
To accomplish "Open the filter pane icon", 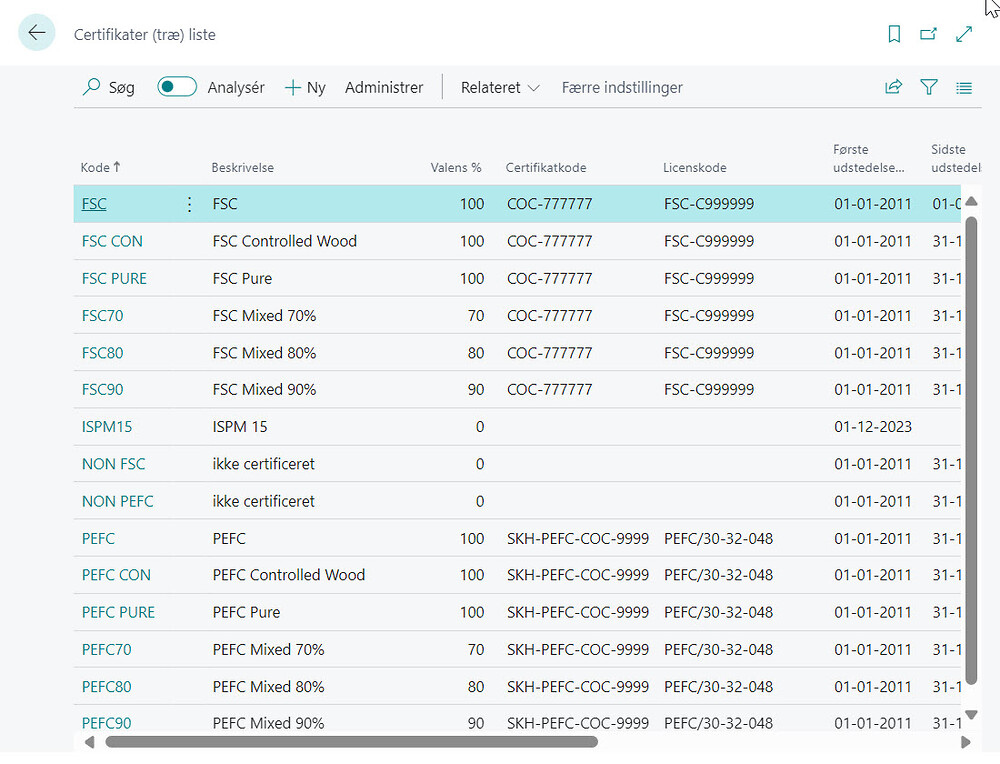I will 929,87.
